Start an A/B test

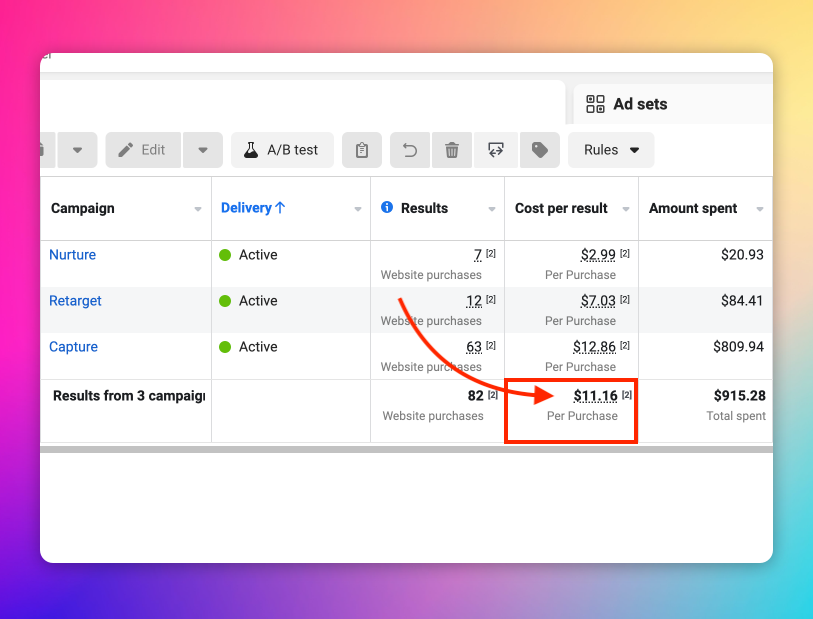coord(283,150)
